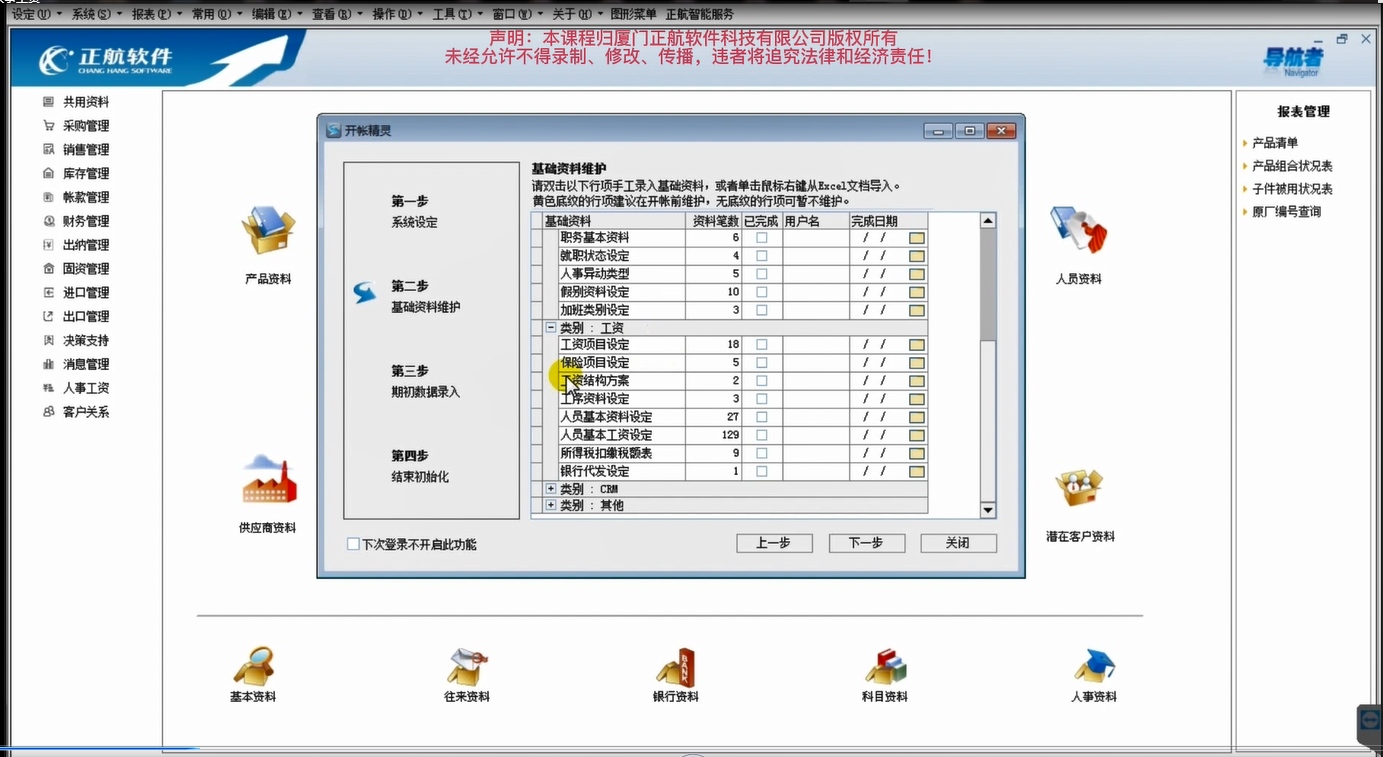
Task: Select 销售管理 in the left sidebar
Action: tap(86, 150)
